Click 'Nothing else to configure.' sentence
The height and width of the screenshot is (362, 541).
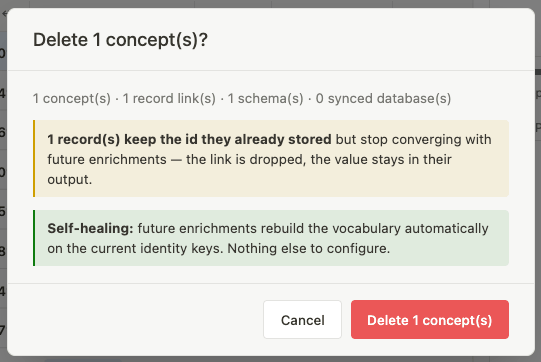coord(309,248)
